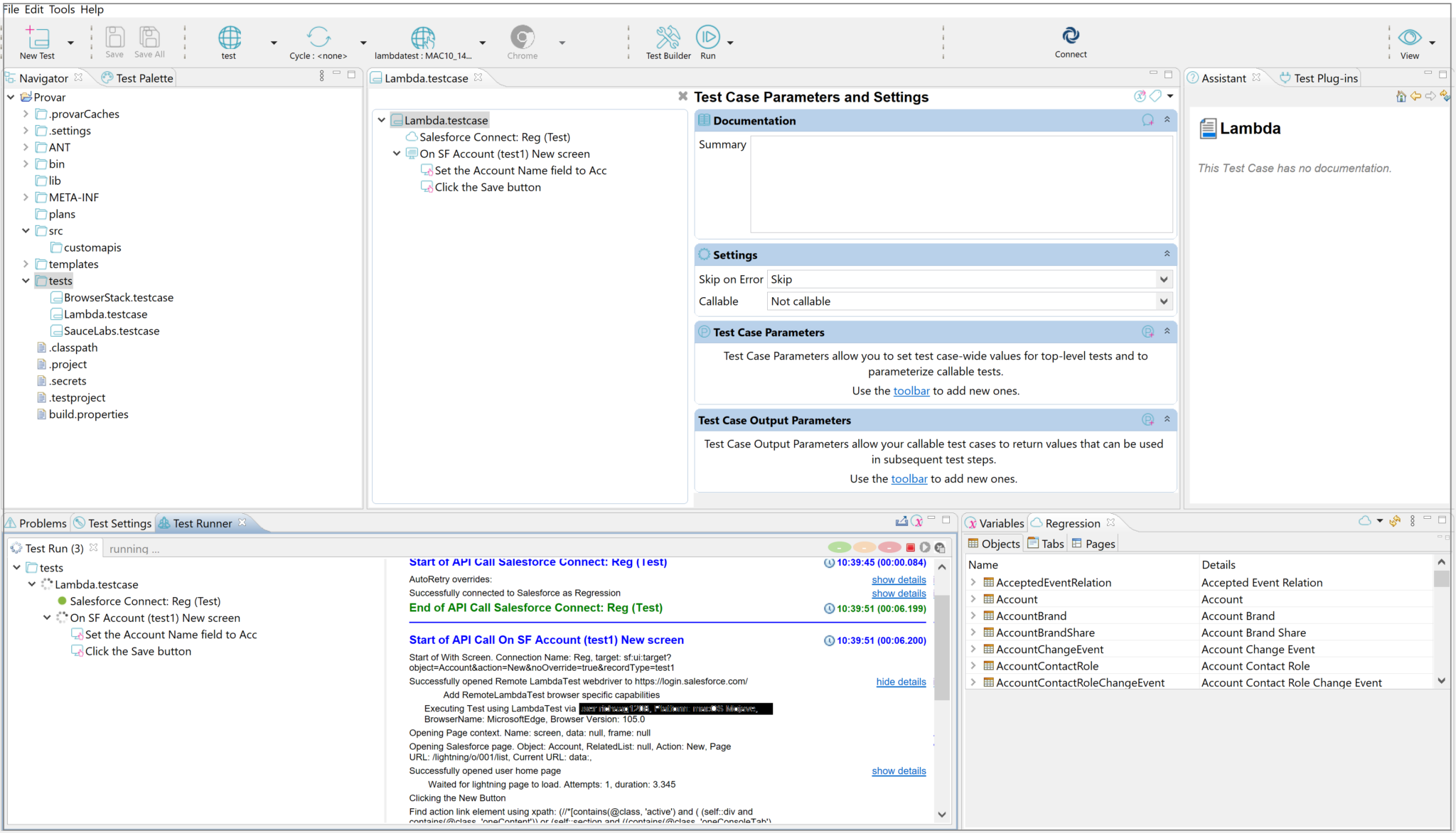Toggle the green passed-tests filter
Image resolution: width=1456 pixels, height=833 pixels.
(839, 547)
